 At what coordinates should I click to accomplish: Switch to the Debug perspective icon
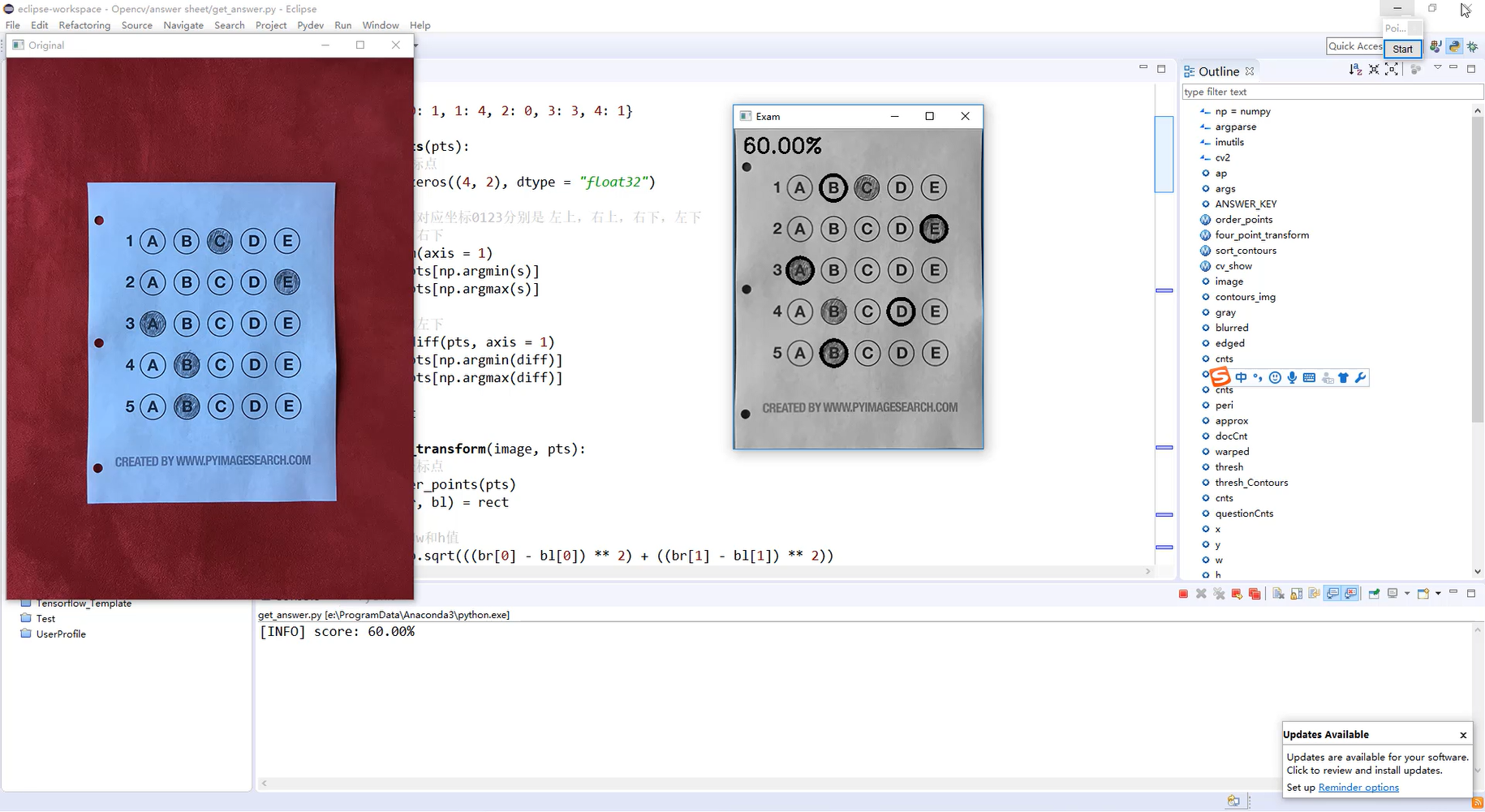pos(1472,46)
